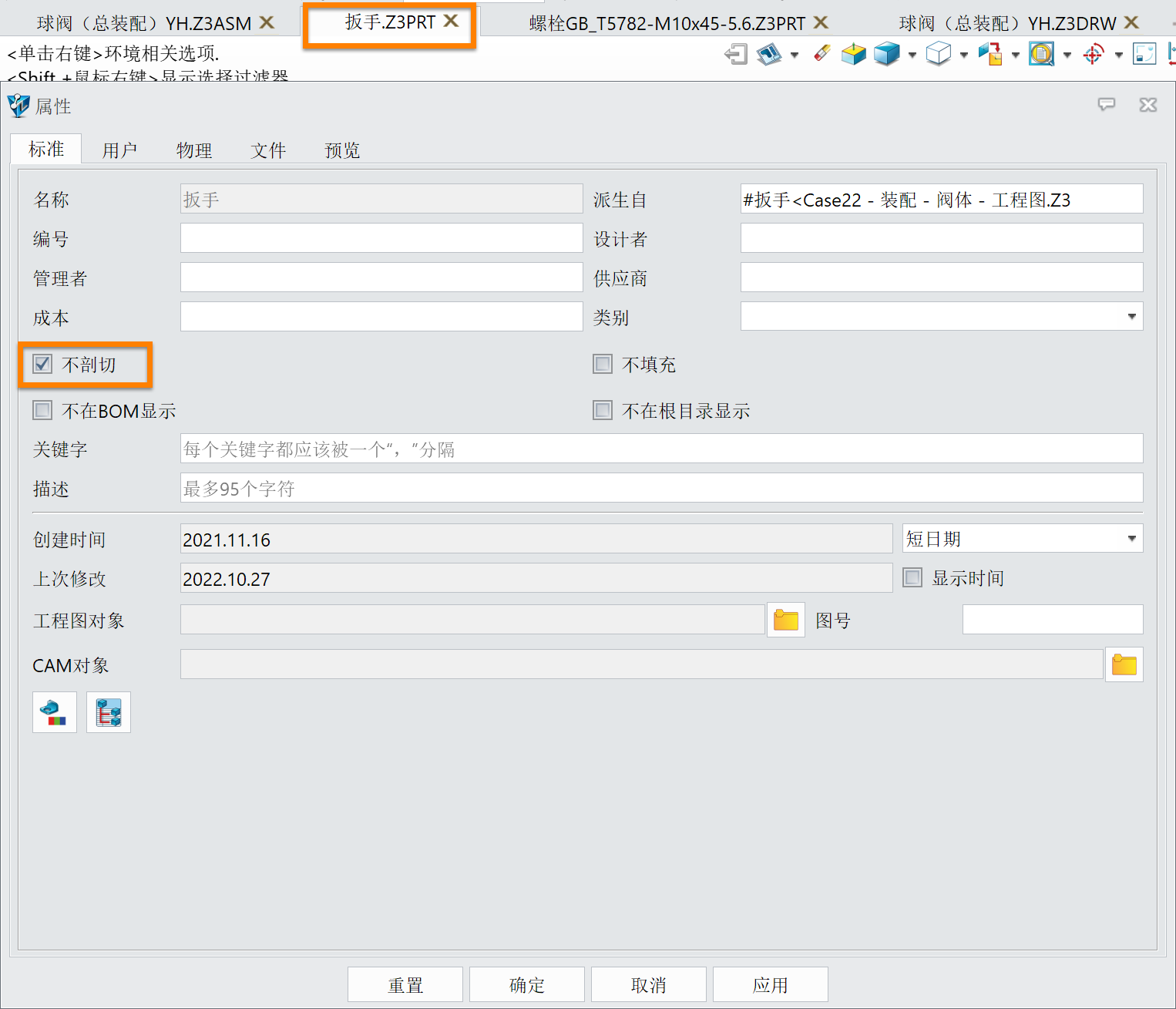The image size is (1176, 1009).
Task: Check the 不在BOM显示 option
Action: pyautogui.click(x=42, y=410)
